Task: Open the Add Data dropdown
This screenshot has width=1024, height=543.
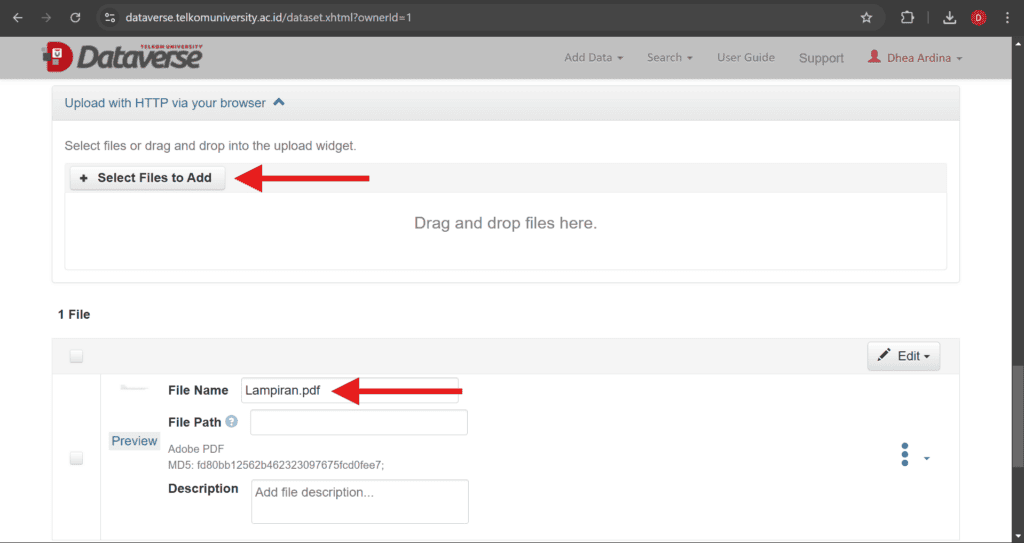Action: pos(594,58)
